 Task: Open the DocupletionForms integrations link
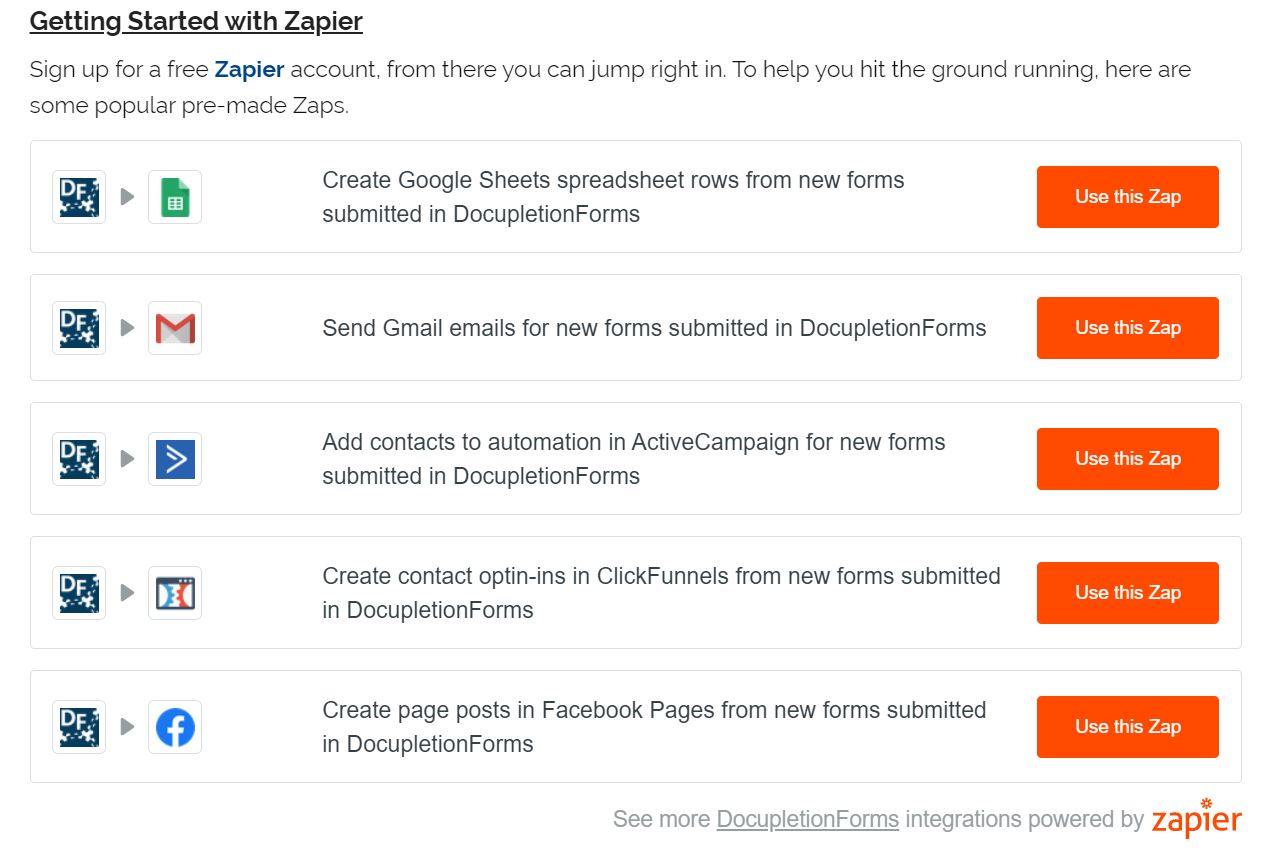pos(807,819)
